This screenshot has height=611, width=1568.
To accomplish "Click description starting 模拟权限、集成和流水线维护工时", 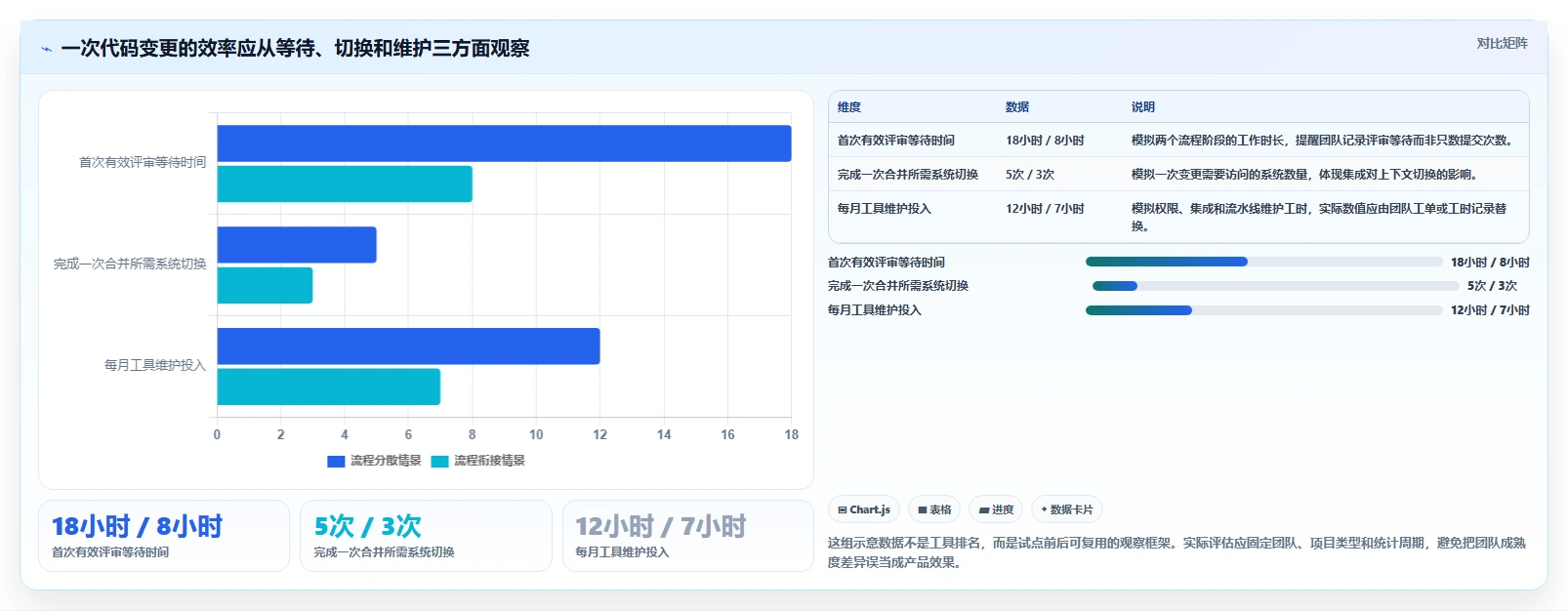I will [1319, 218].
